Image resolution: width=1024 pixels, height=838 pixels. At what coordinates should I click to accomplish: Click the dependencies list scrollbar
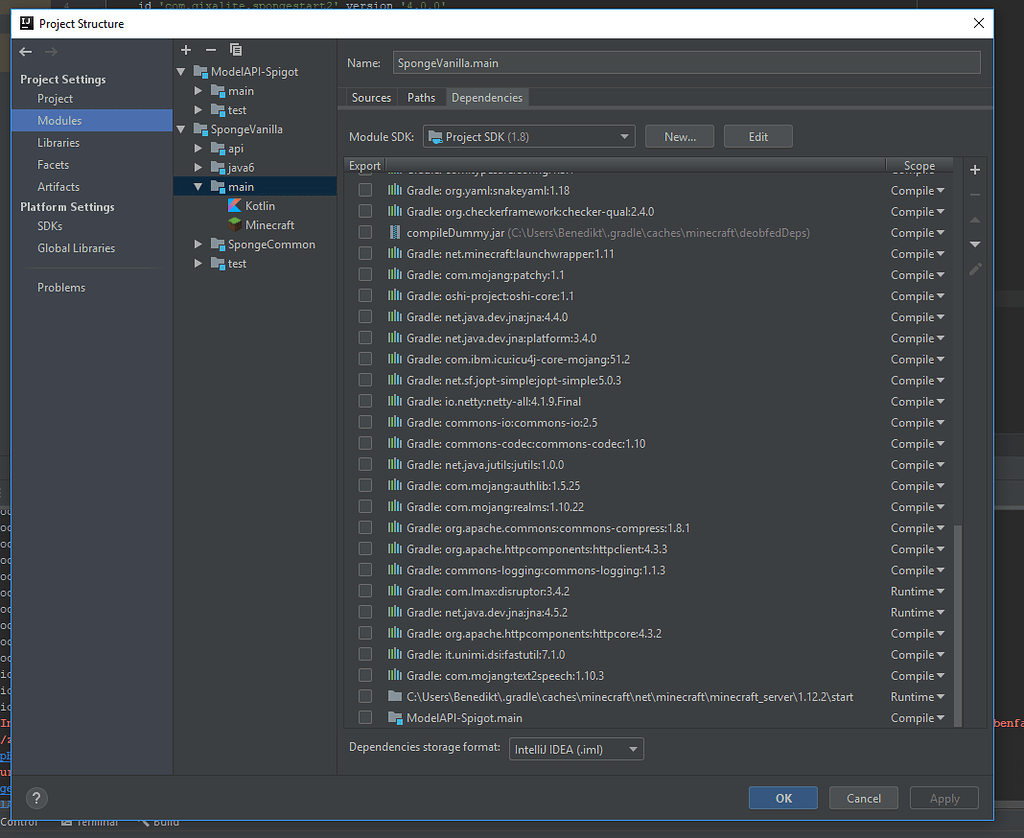(958, 626)
